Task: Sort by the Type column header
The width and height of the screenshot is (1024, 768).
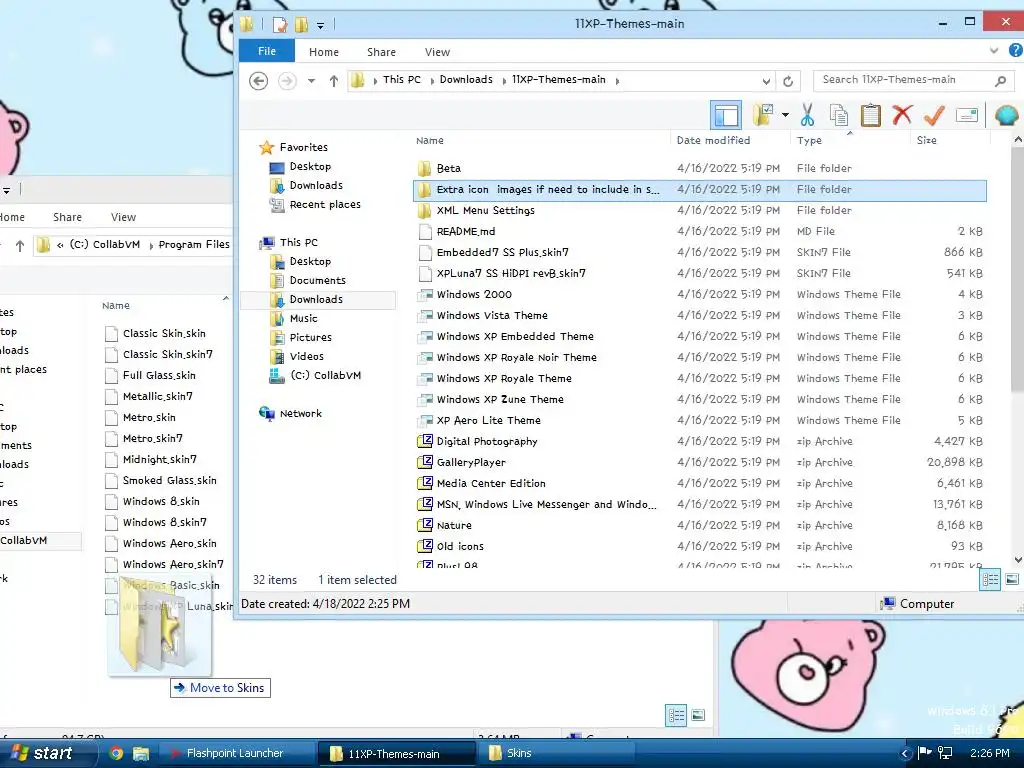Action: point(809,140)
